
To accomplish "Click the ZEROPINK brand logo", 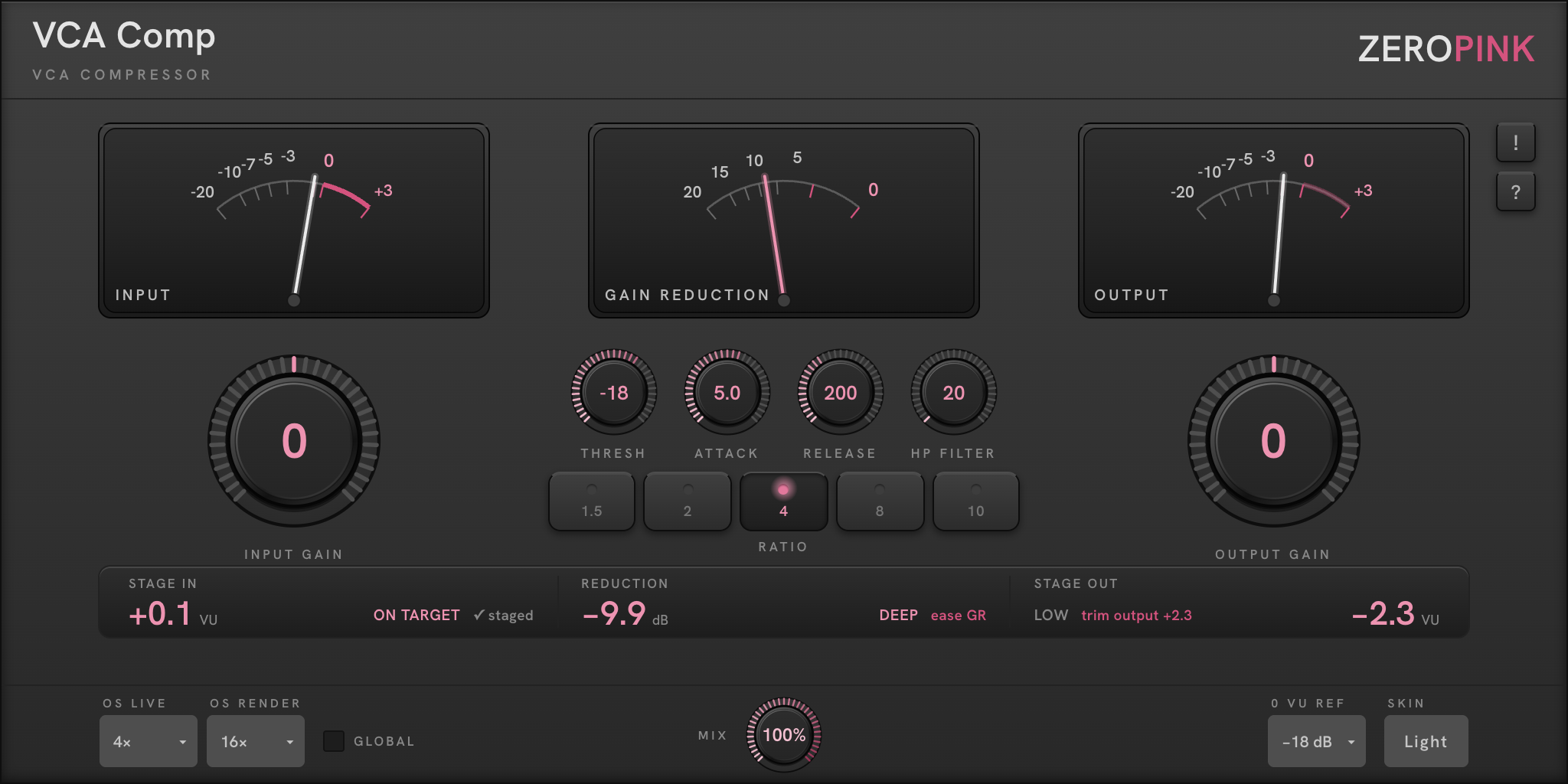I will click(x=1446, y=49).
